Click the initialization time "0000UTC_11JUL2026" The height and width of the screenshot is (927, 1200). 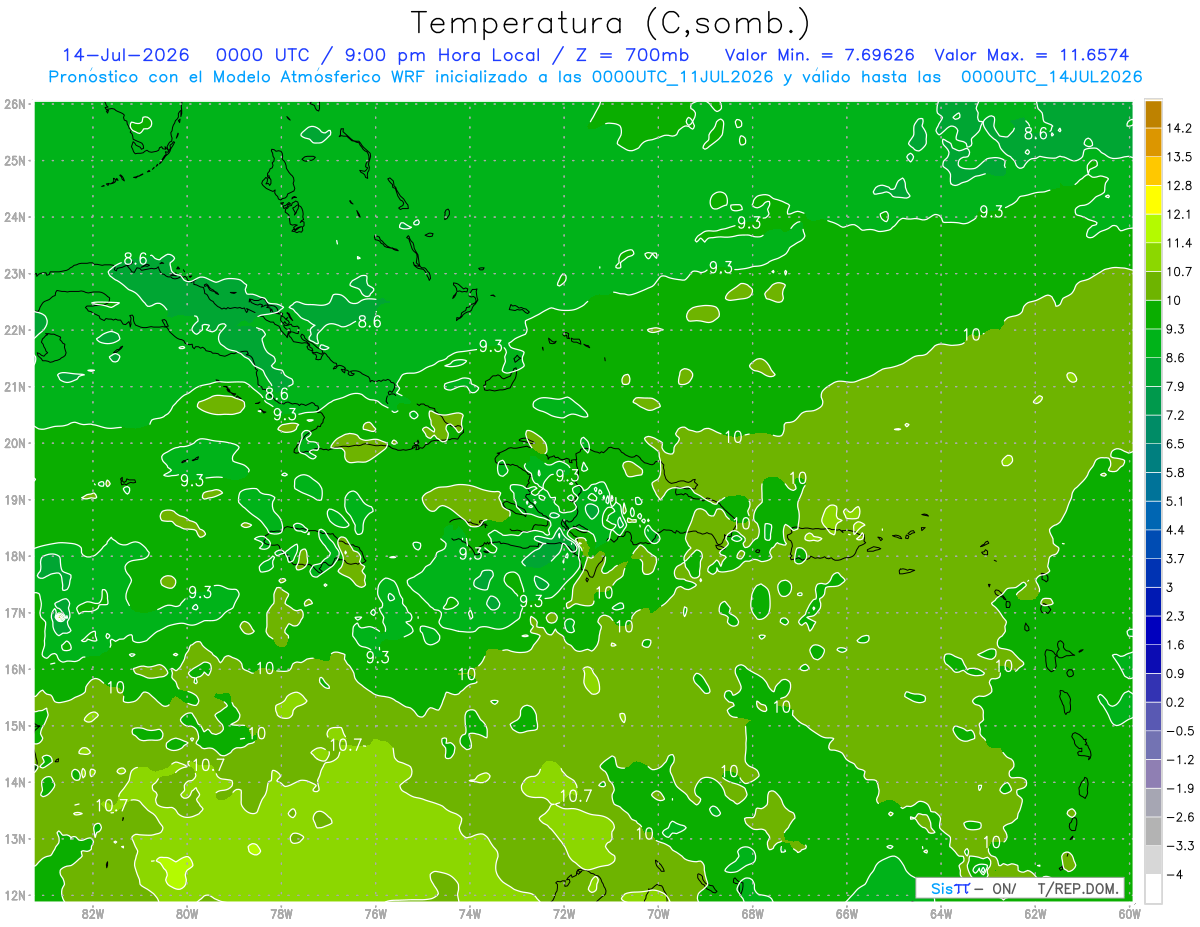tap(683, 76)
